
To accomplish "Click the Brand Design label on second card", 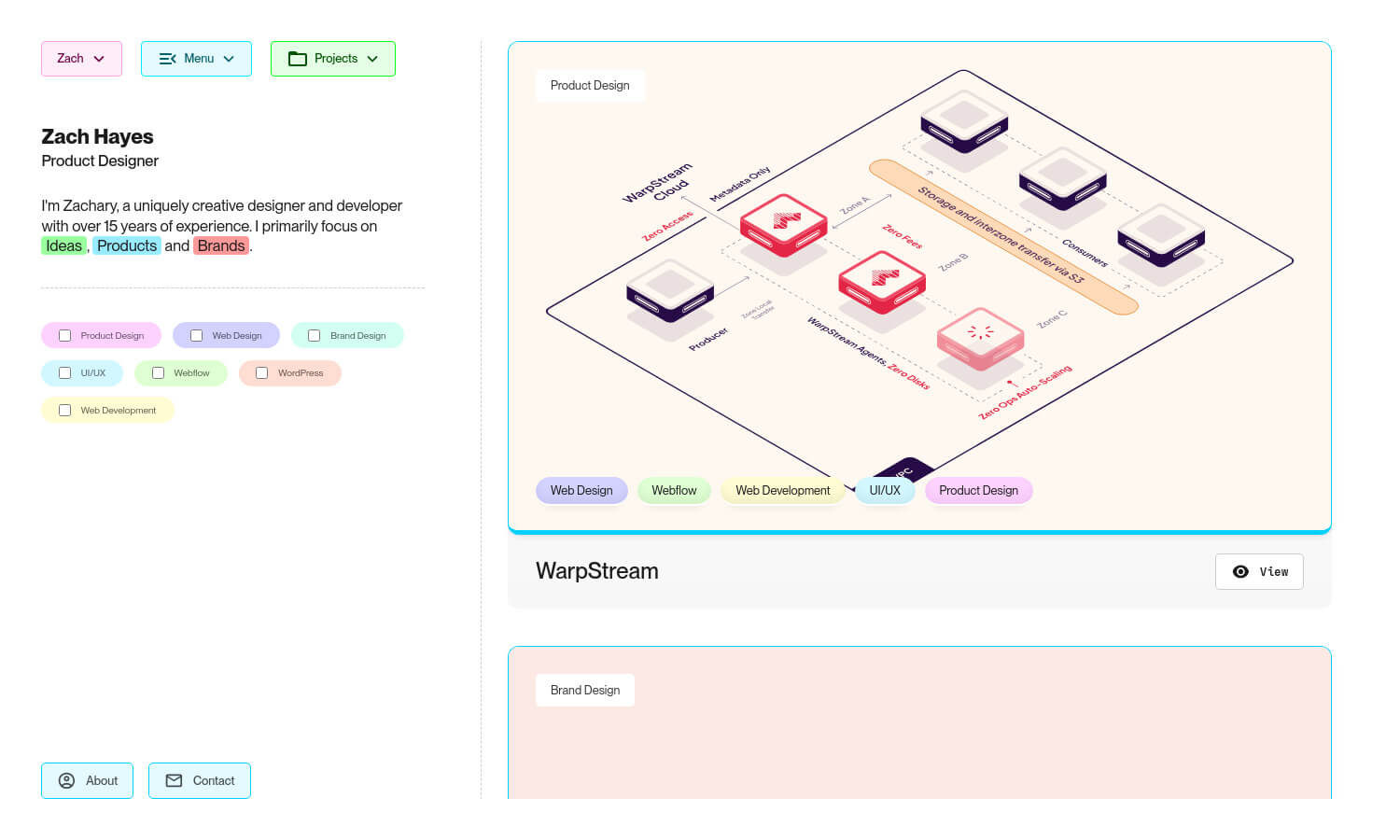I will [x=585, y=690].
